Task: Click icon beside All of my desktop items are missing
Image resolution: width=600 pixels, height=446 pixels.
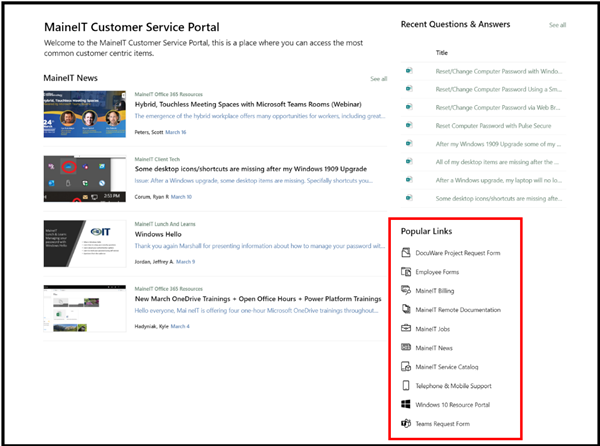Action: [409, 161]
